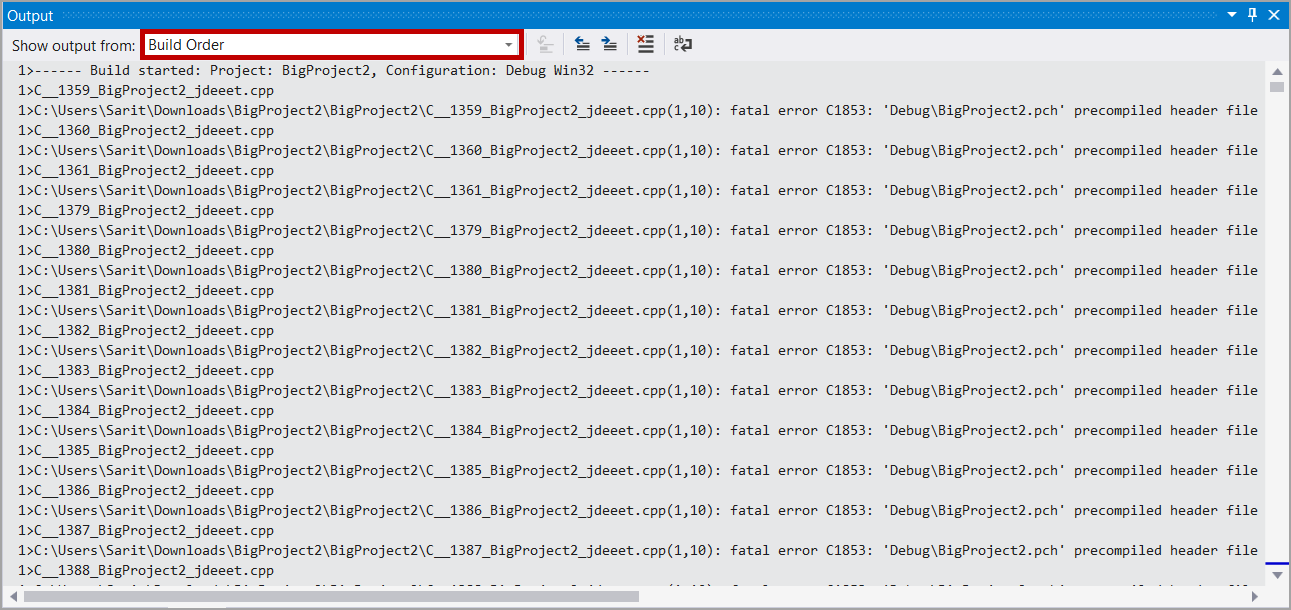The image size is (1291, 610).
Task: Click the vertical scrollbar up arrow
Action: coord(1277,71)
